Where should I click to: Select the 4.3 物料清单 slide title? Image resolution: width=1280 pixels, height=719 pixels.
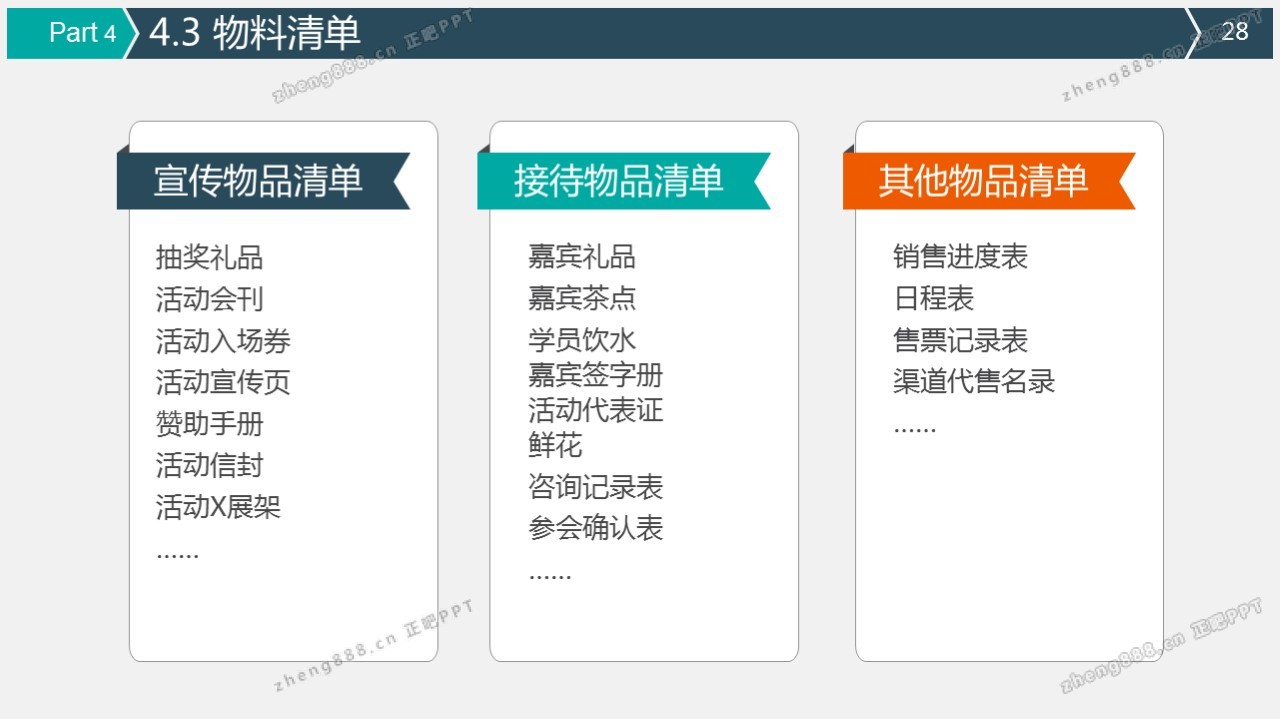(254, 33)
